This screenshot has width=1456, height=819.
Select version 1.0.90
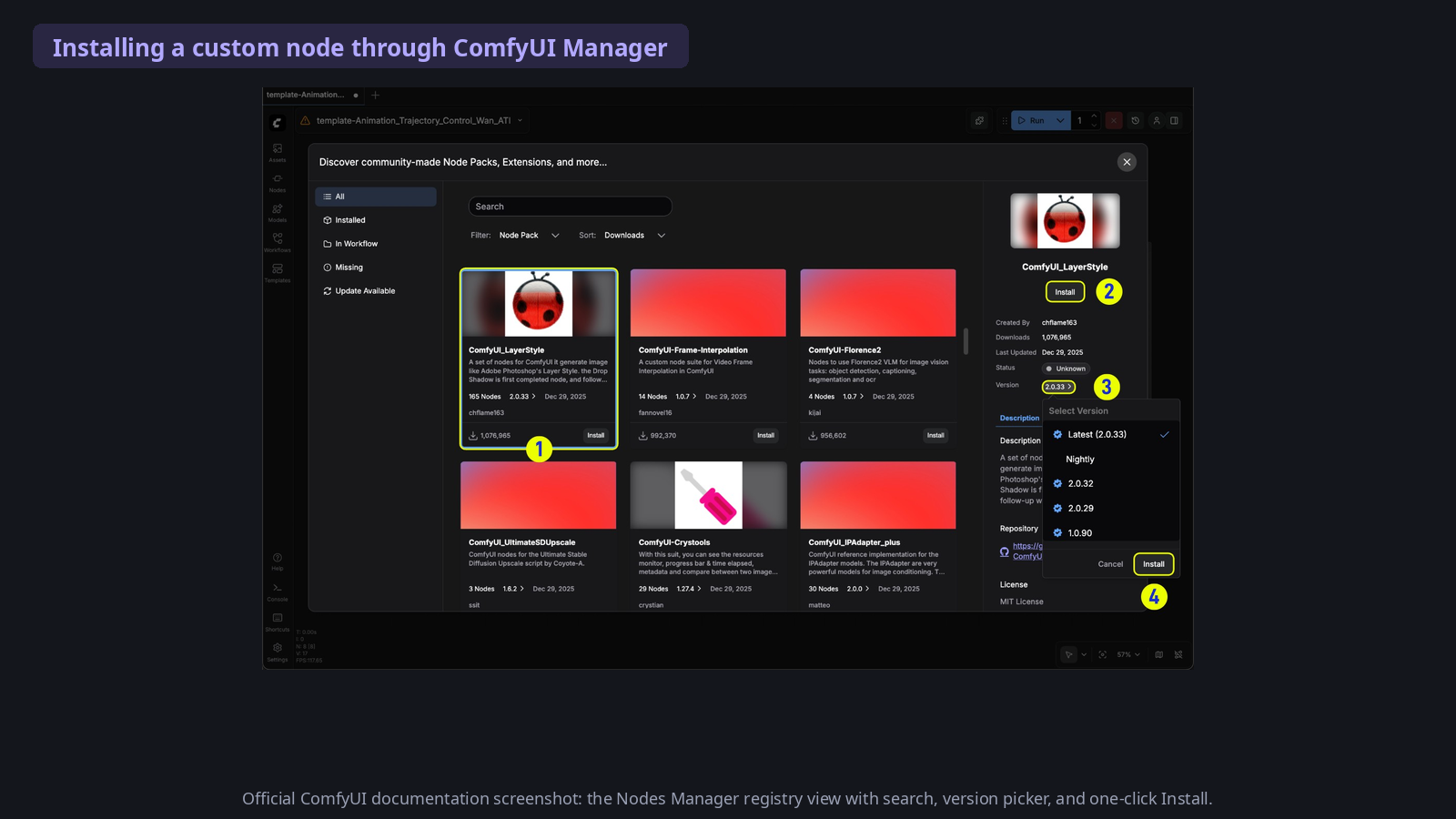pyautogui.click(x=1111, y=532)
